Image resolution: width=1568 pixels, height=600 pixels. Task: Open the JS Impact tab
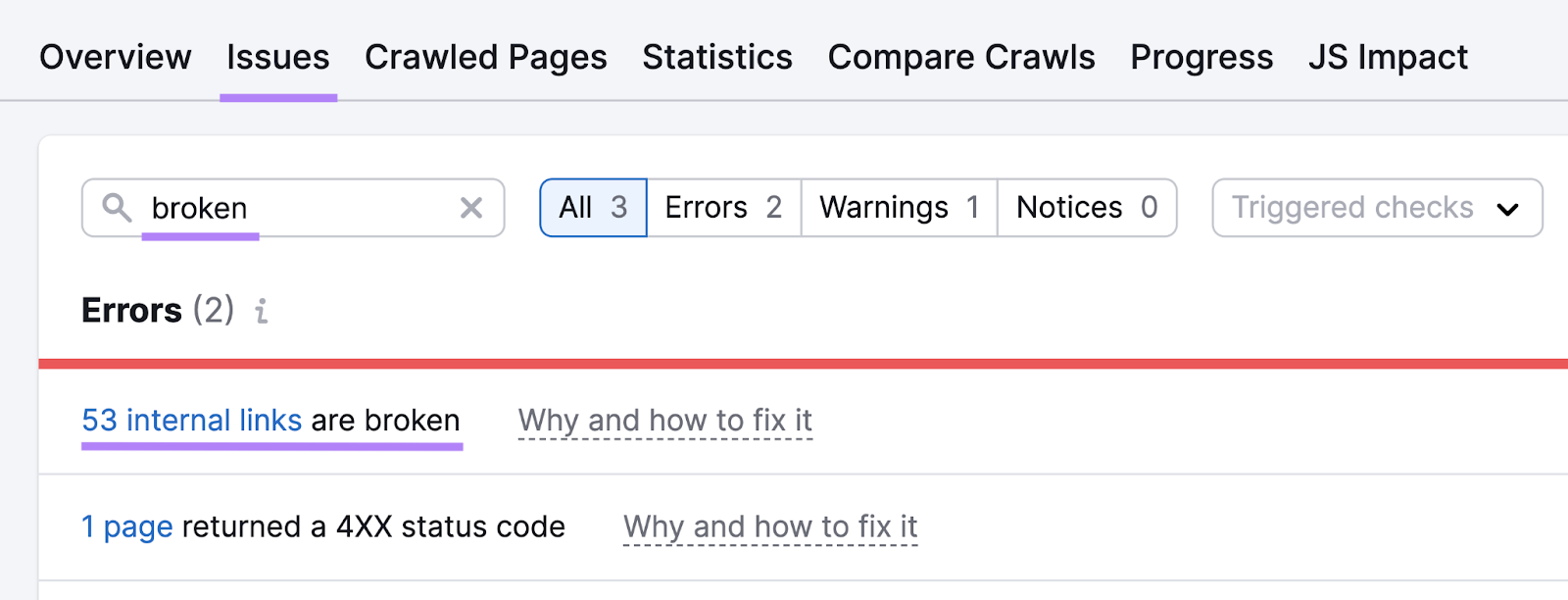click(1387, 57)
